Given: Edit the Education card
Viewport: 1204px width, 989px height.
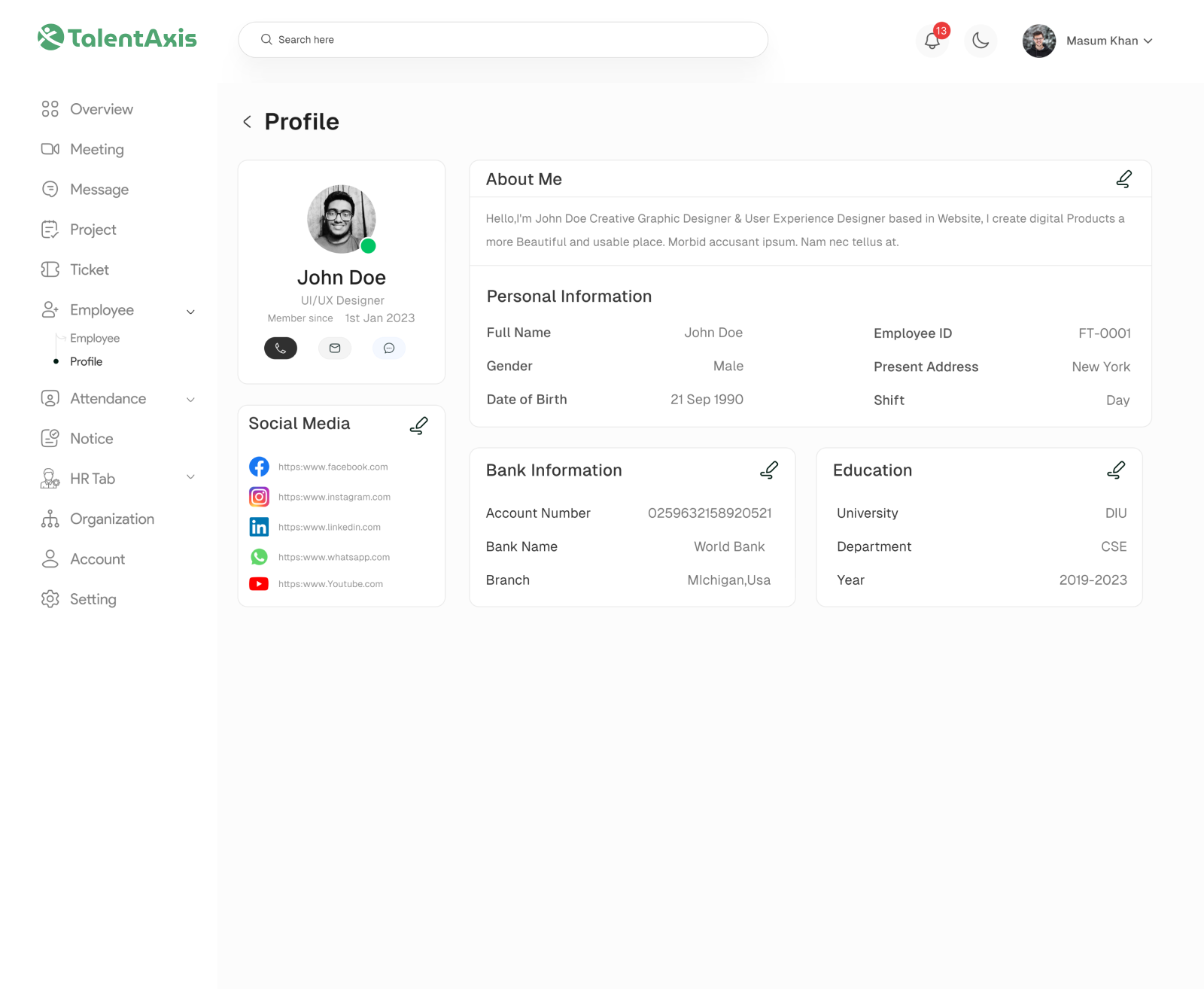Looking at the screenshot, I should coord(1116,470).
